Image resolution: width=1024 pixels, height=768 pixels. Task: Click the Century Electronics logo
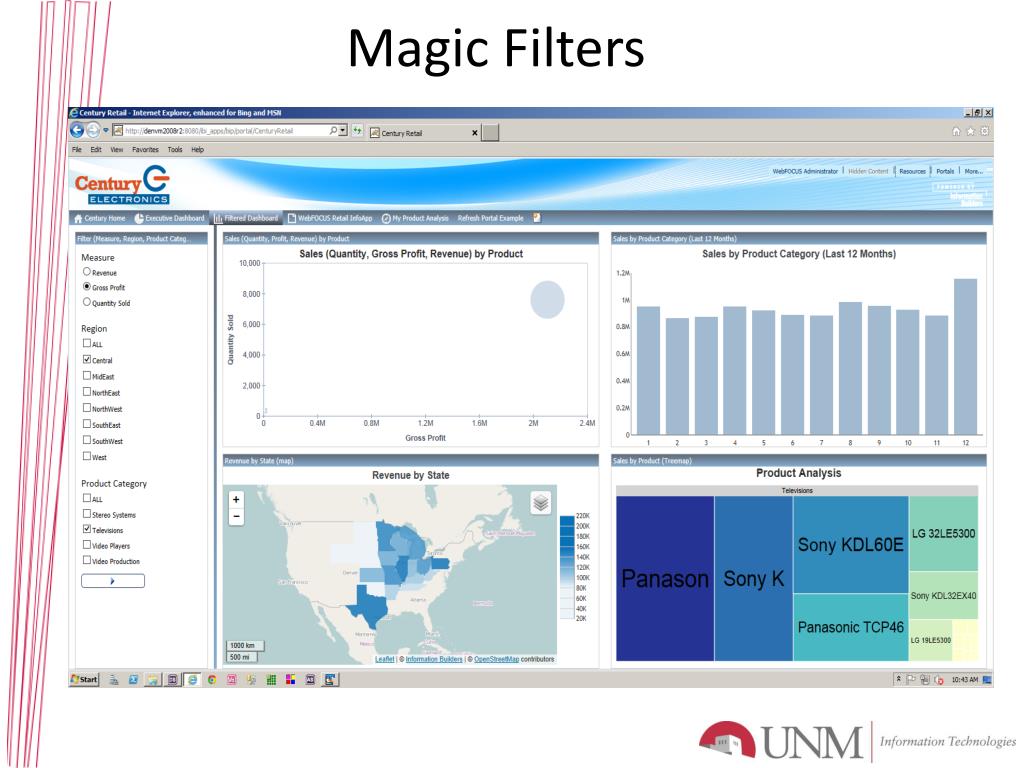122,185
